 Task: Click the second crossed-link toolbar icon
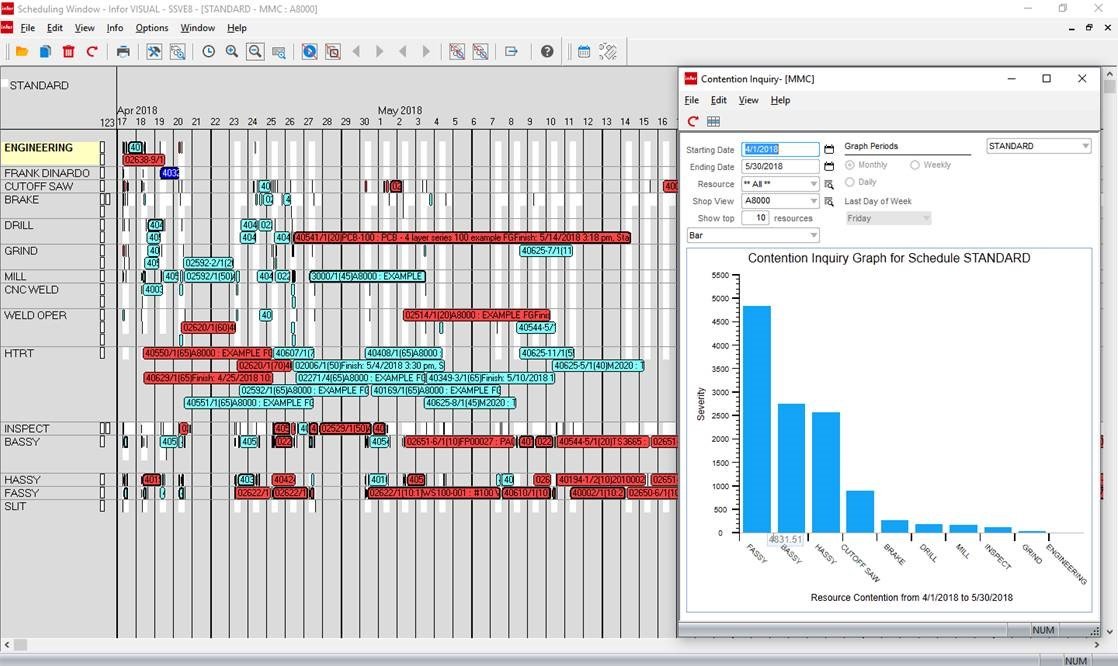(x=481, y=51)
